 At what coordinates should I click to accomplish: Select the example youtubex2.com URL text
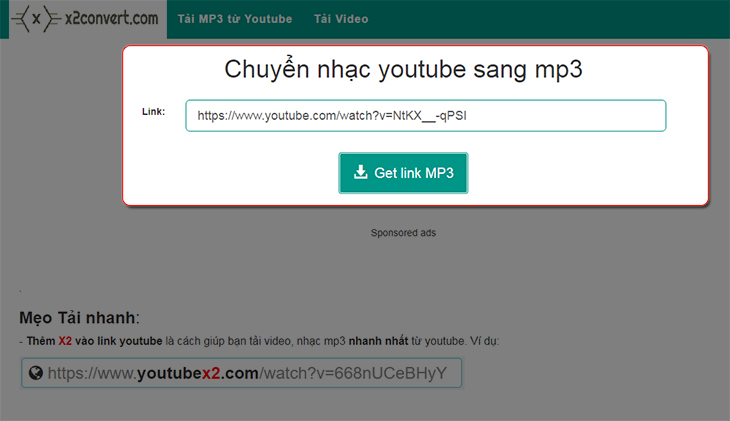pos(247,373)
